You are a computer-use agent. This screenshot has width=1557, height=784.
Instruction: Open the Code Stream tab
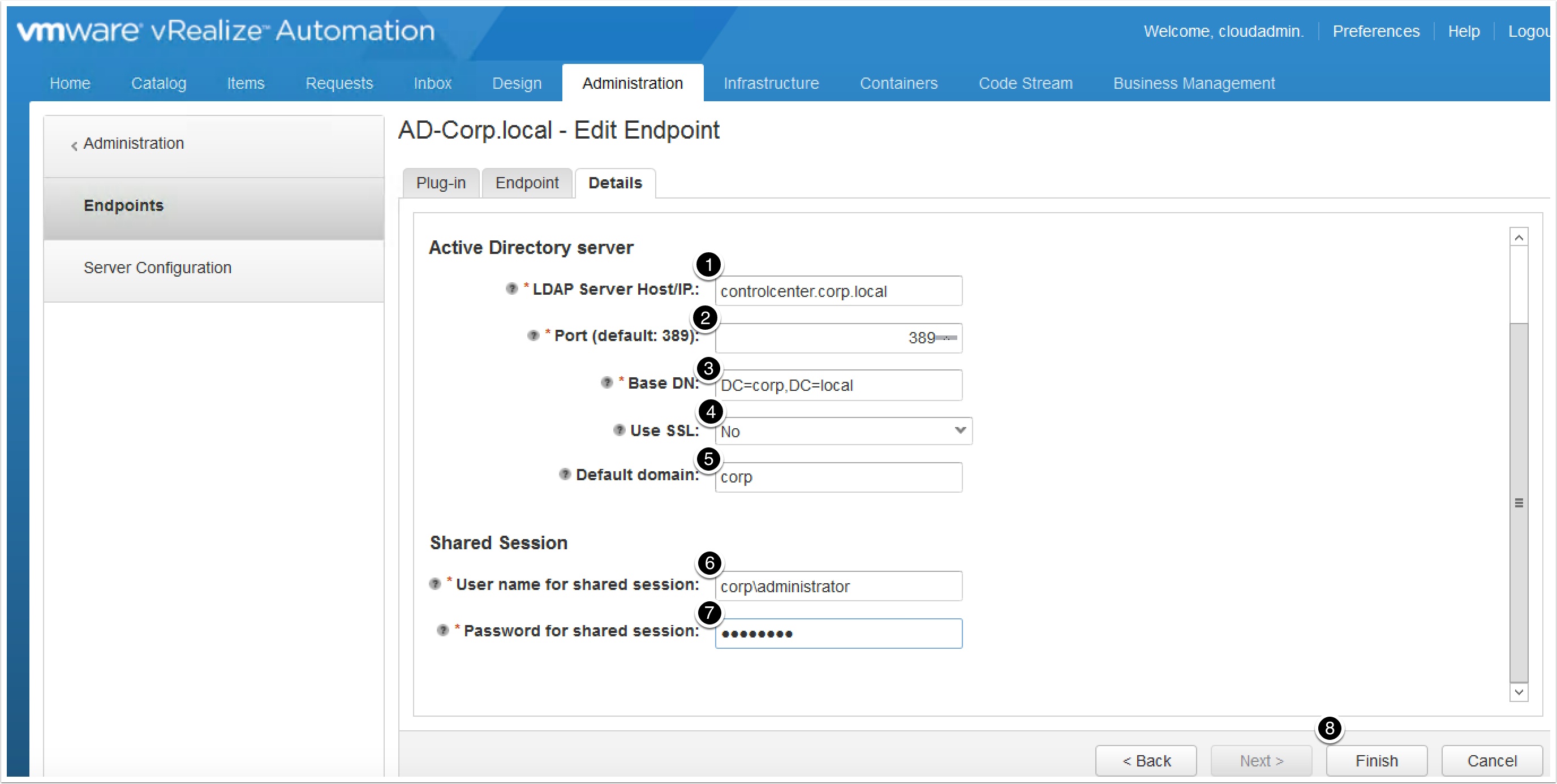(x=1026, y=83)
